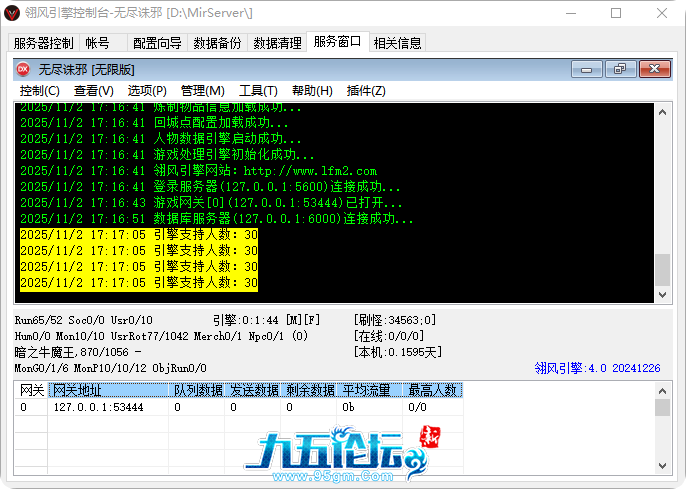Sort by 网关地址 column header
Screen dimensions: 686x489
tap(108, 390)
